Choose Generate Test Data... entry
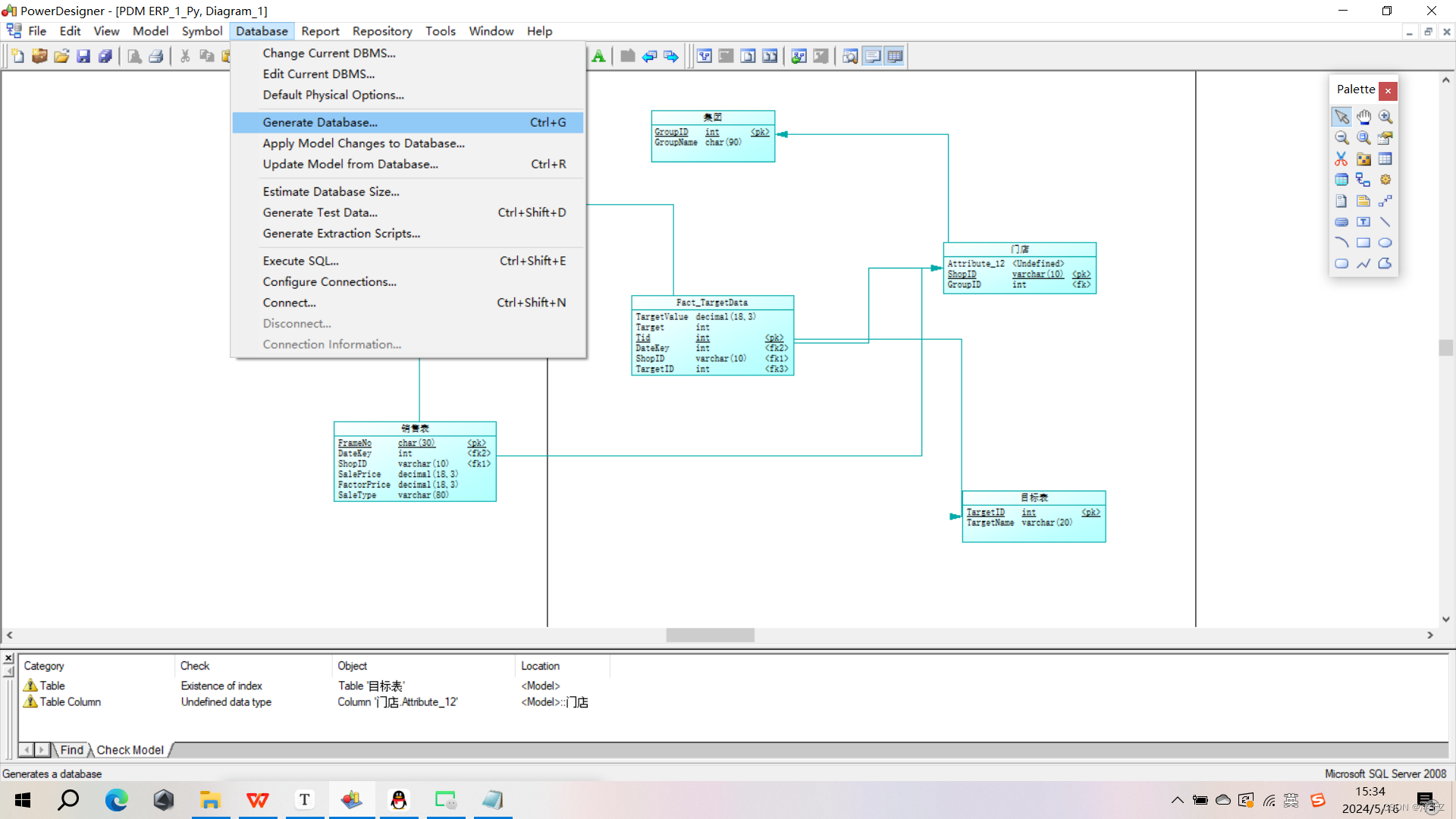Image resolution: width=1456 pixels, height=819 pixels. [x=408, y=212]
